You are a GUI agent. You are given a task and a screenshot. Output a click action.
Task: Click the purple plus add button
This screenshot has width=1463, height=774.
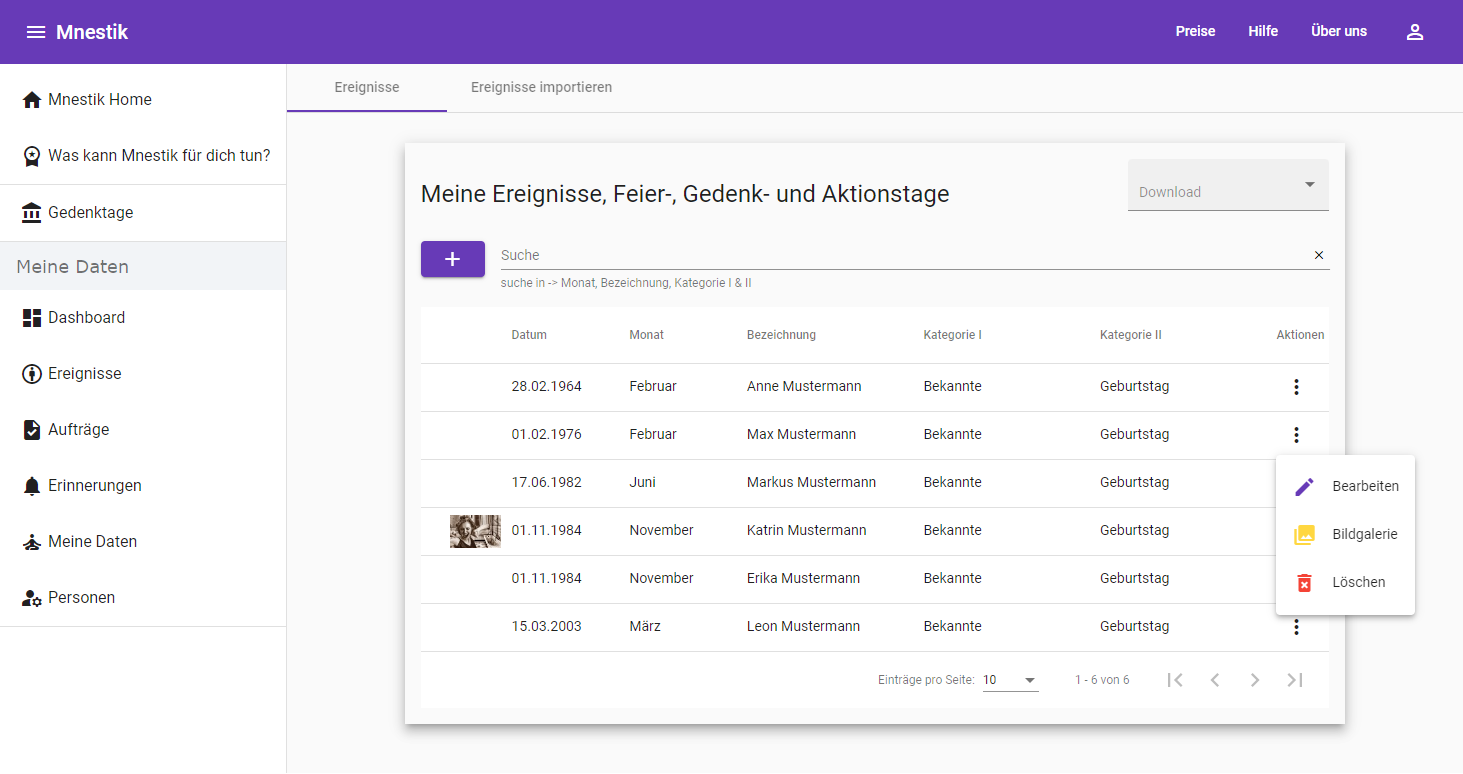[x=452, y=259]
